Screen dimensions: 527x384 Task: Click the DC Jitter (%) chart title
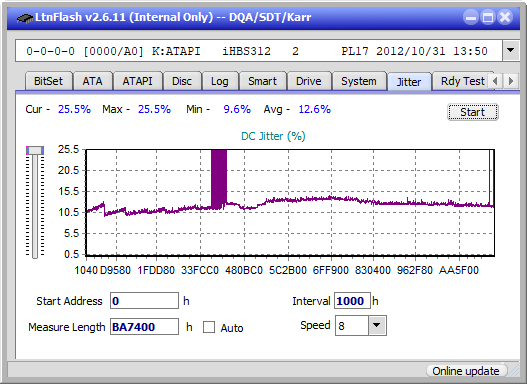click(x=273, y=136)
